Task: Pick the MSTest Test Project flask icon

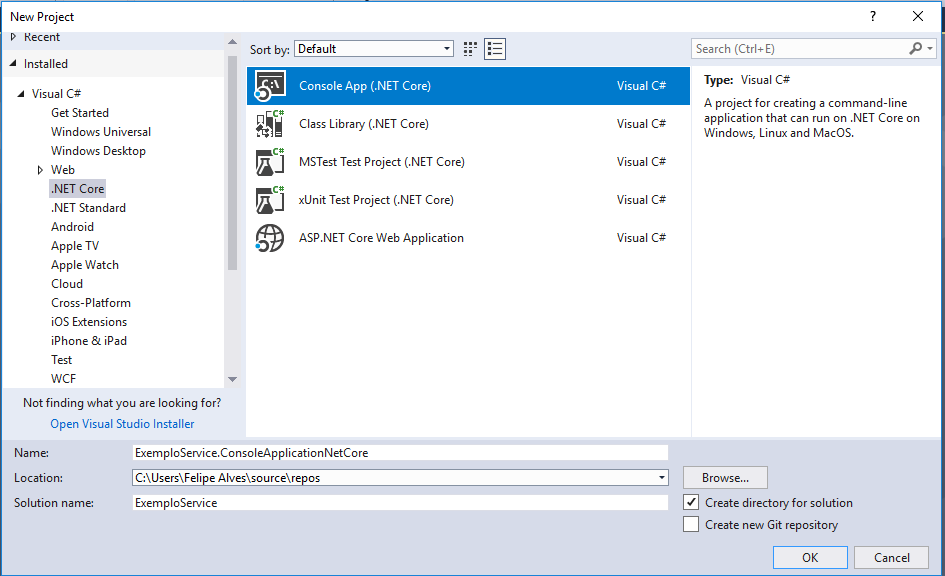Action: coord(269,161)
